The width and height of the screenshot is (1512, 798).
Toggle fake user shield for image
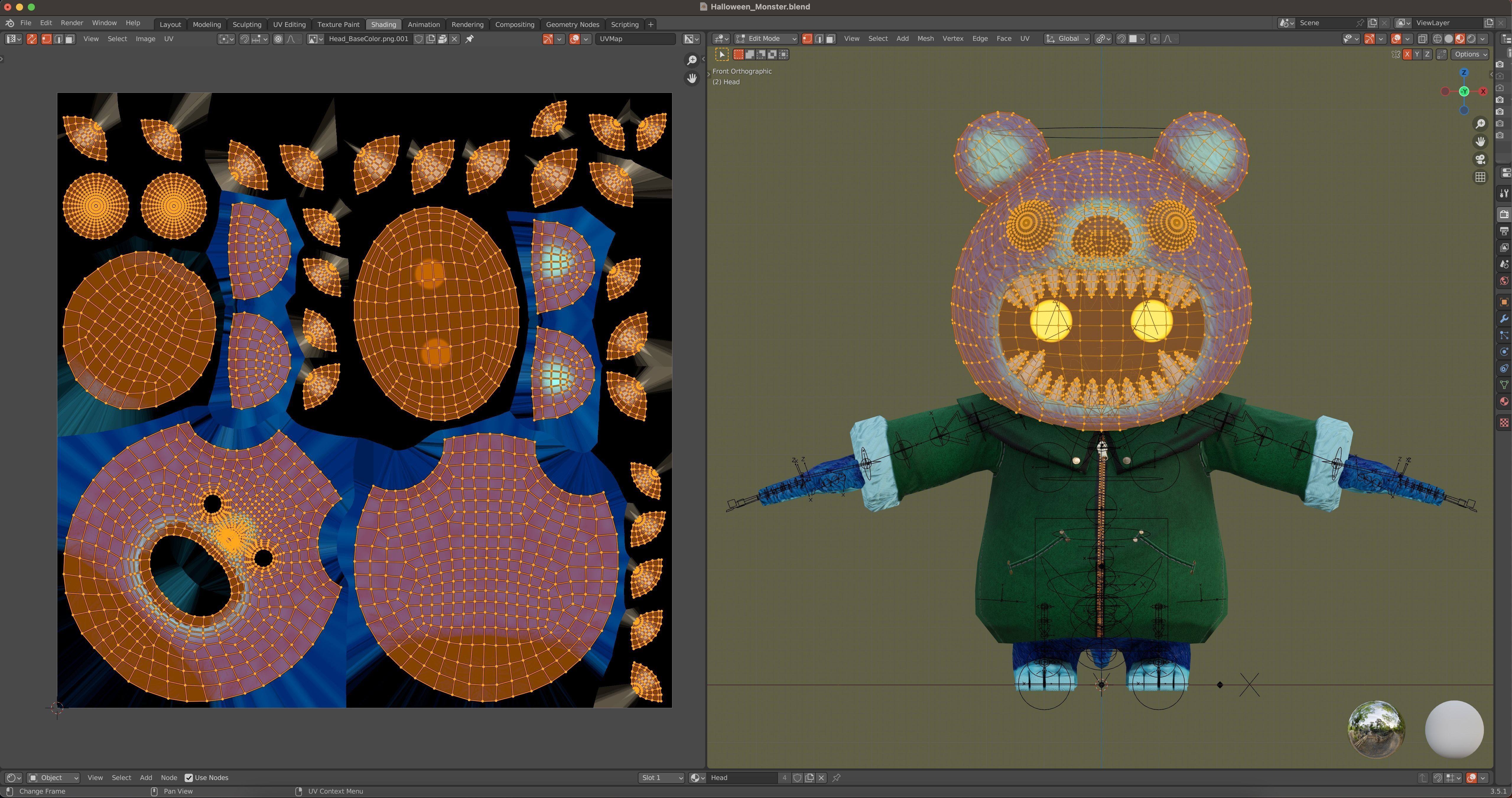419,39
